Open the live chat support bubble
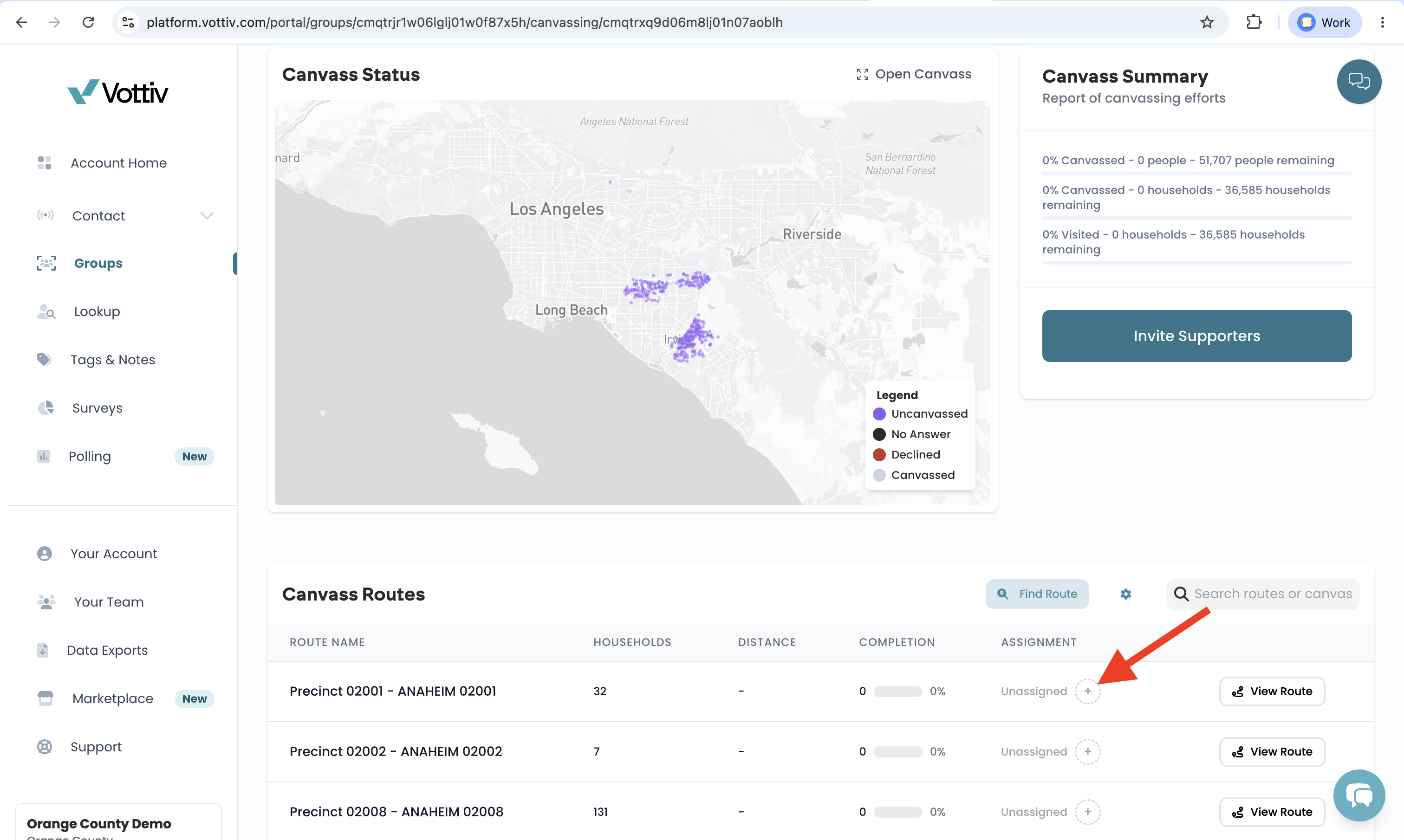This screenshot has height=840, width=1404. point(1358,795)
